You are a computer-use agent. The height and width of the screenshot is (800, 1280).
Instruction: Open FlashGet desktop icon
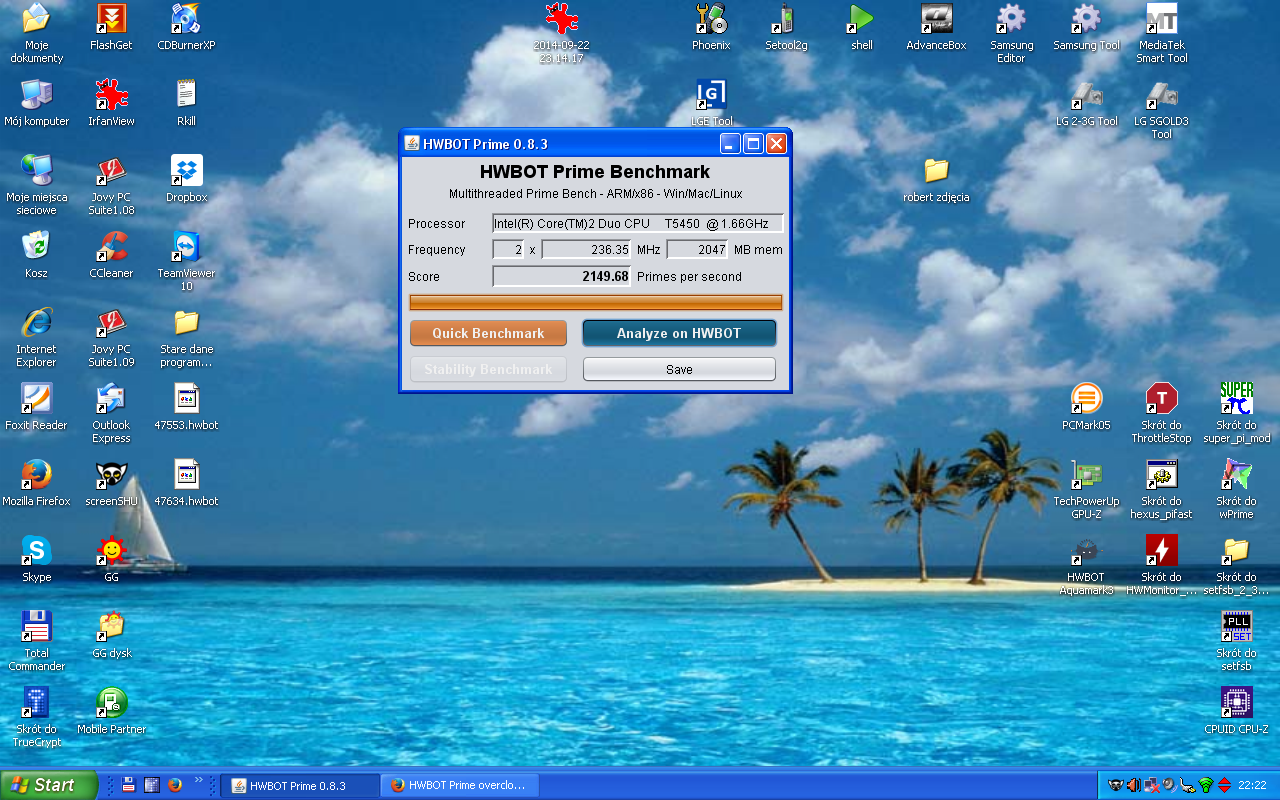pos(111,27)
